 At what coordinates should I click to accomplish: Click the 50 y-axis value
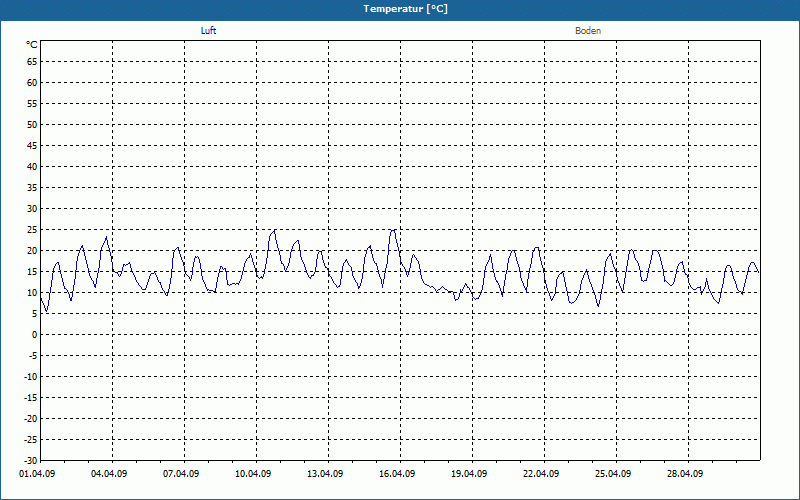(32, 124)
